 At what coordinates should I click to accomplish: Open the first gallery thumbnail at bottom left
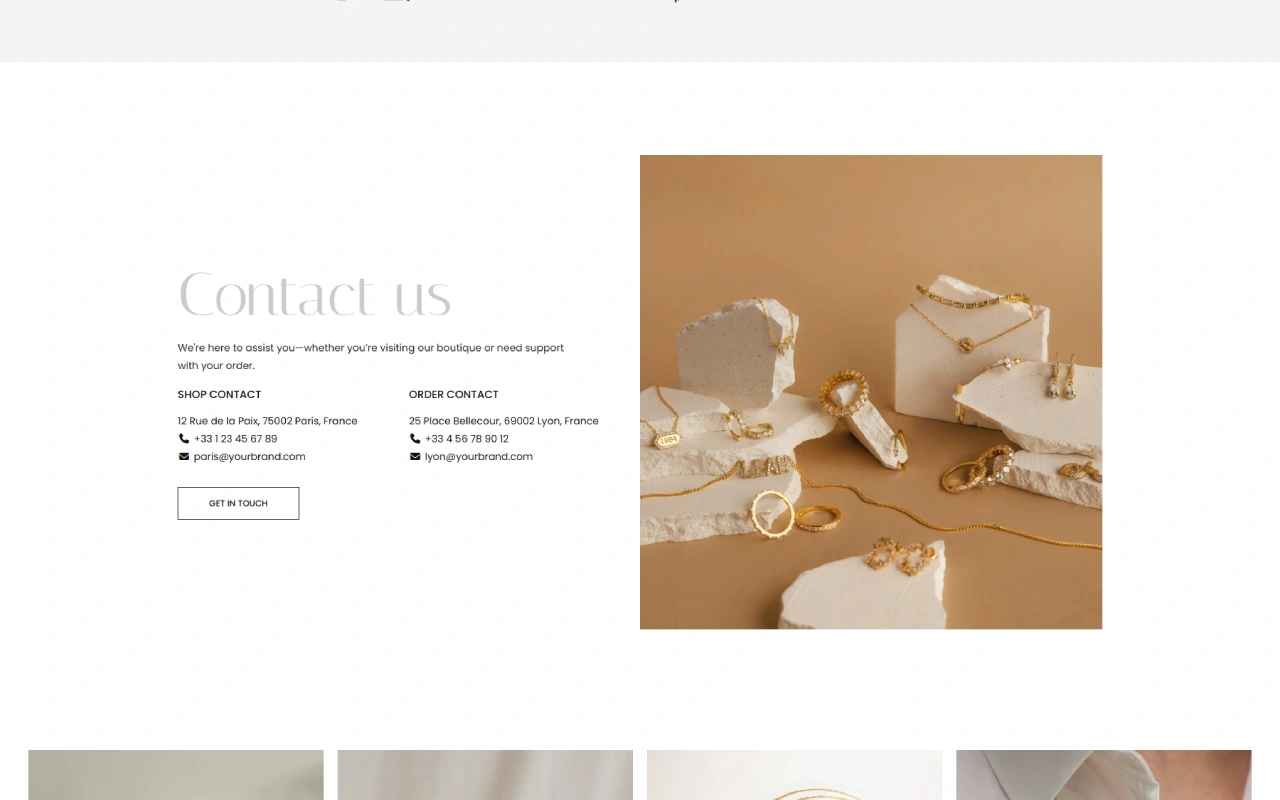176,775
